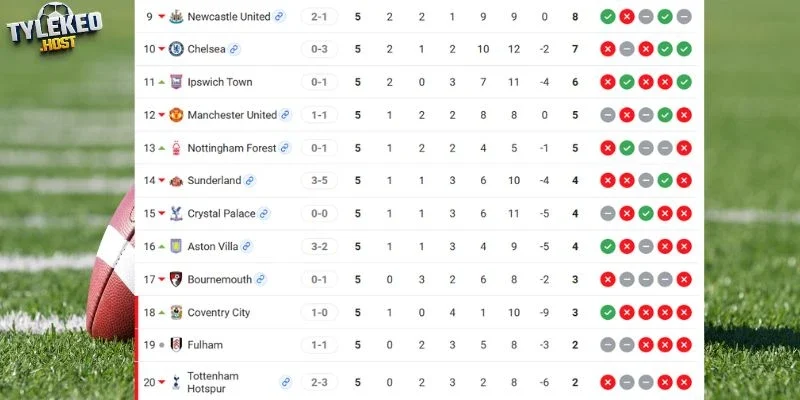Click Fulham's first grey draw indicator
Viewport: 800px width, 400px height.
(x=608, y=345)
